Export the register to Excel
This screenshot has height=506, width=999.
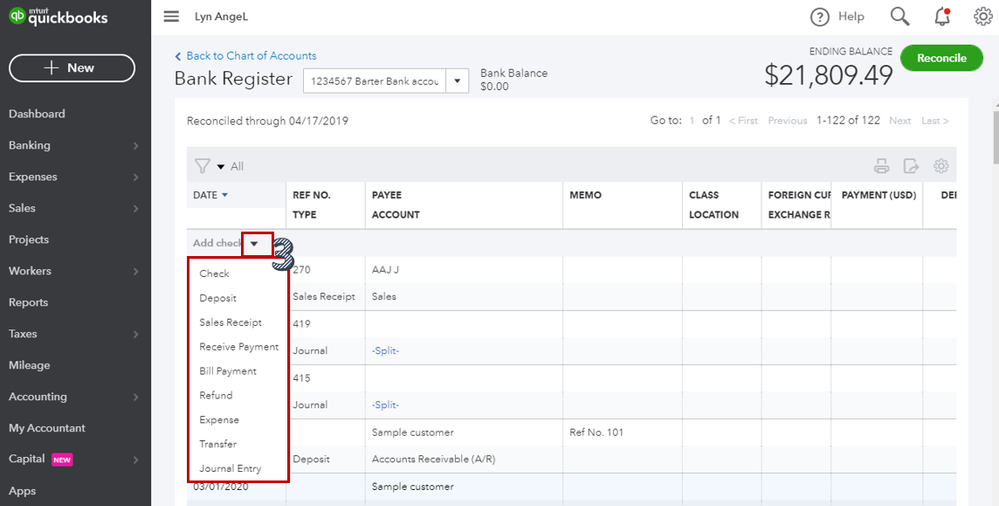point(911,166)
